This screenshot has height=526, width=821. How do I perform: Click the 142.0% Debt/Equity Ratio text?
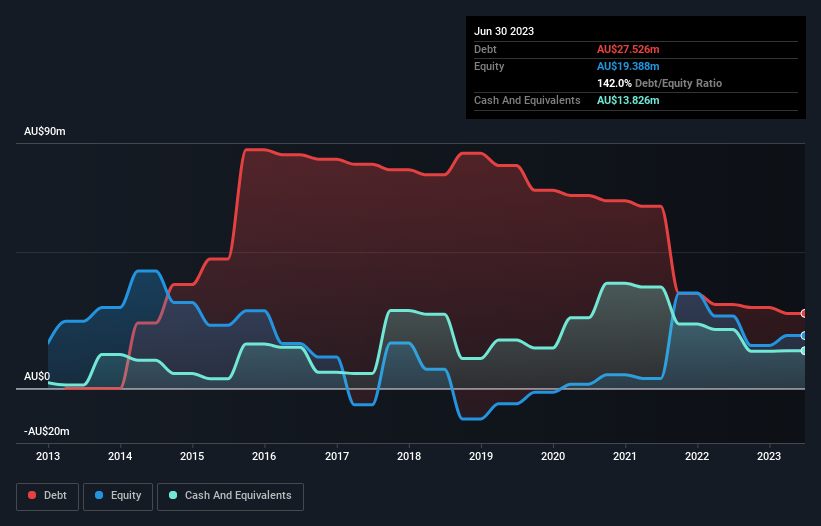click(x=659, y=83)
